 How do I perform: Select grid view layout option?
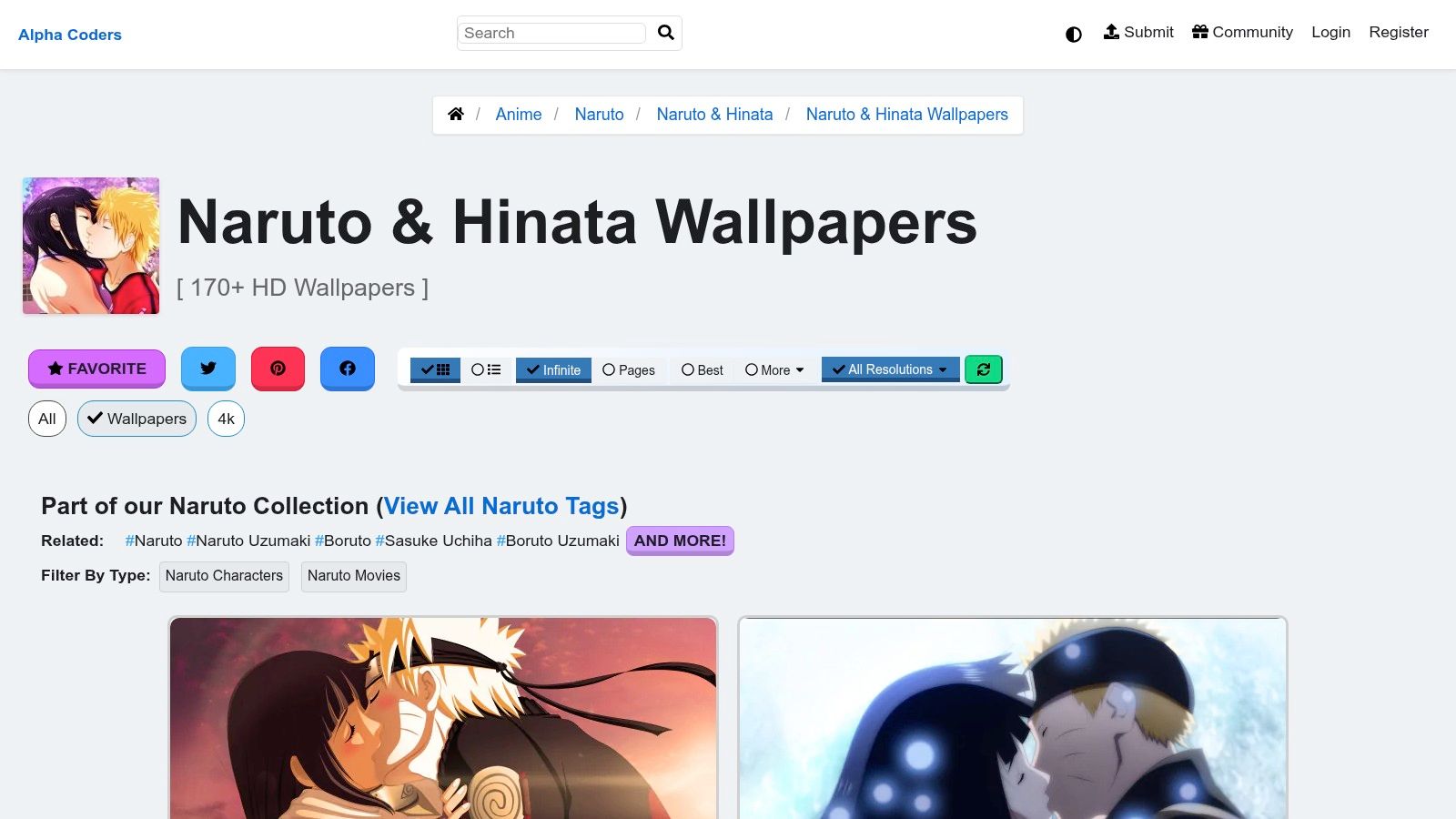point(436,369)
